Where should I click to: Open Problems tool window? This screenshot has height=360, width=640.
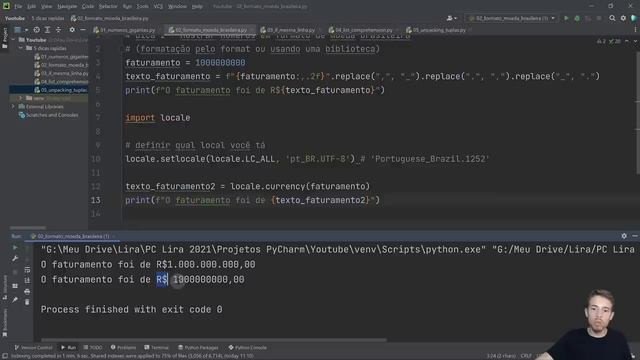123,348
